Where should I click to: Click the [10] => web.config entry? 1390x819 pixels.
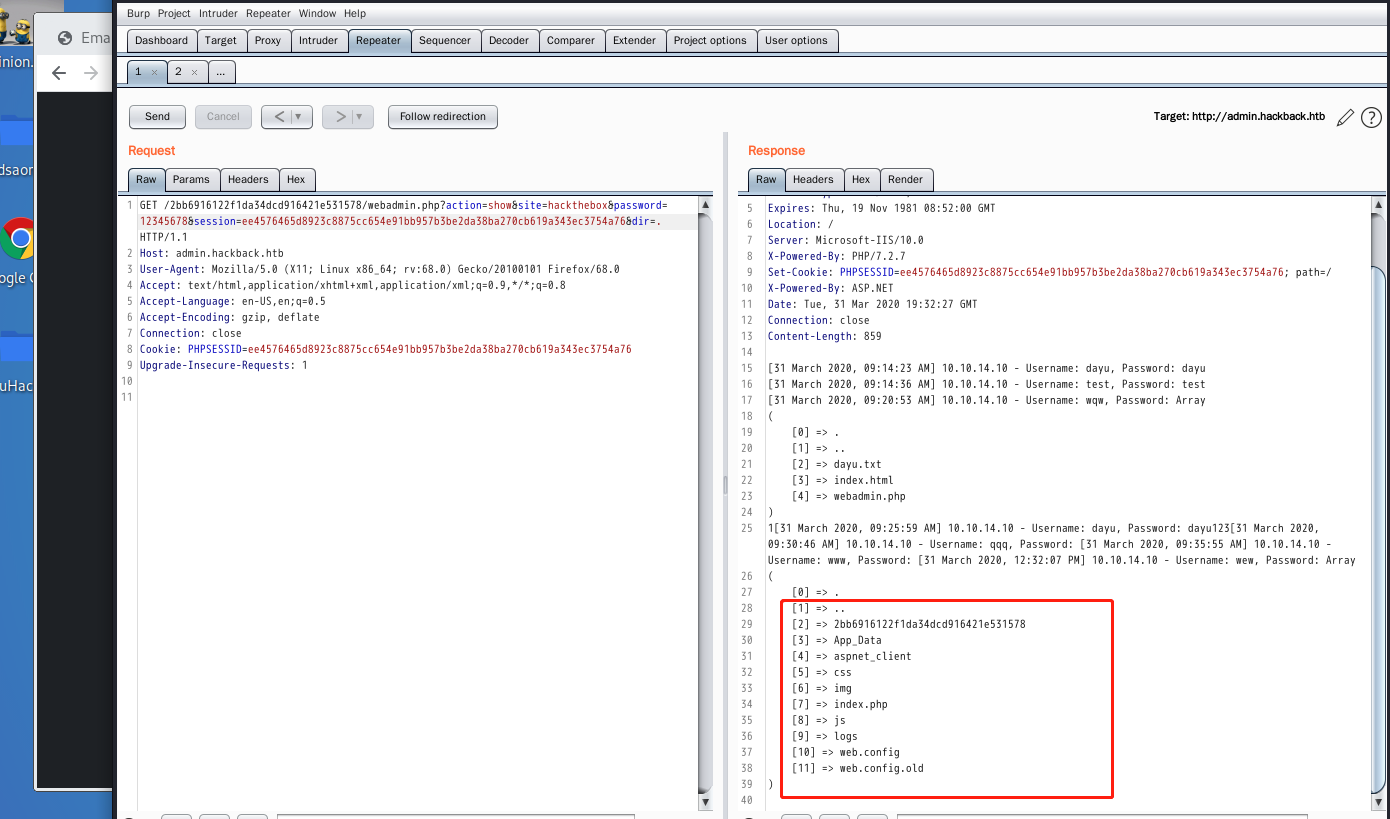pyautogui.click(x=846, y=752)
